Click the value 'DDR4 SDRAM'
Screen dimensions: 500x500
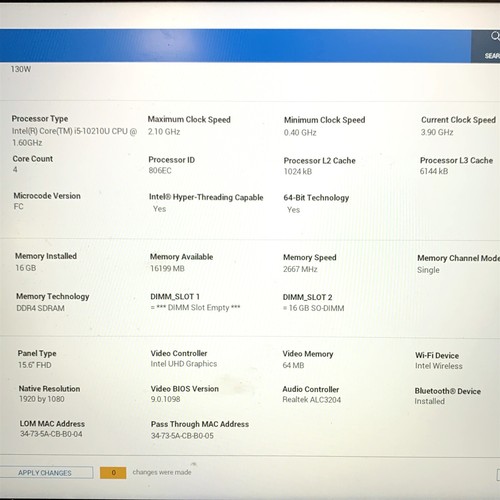coord(40,308)
